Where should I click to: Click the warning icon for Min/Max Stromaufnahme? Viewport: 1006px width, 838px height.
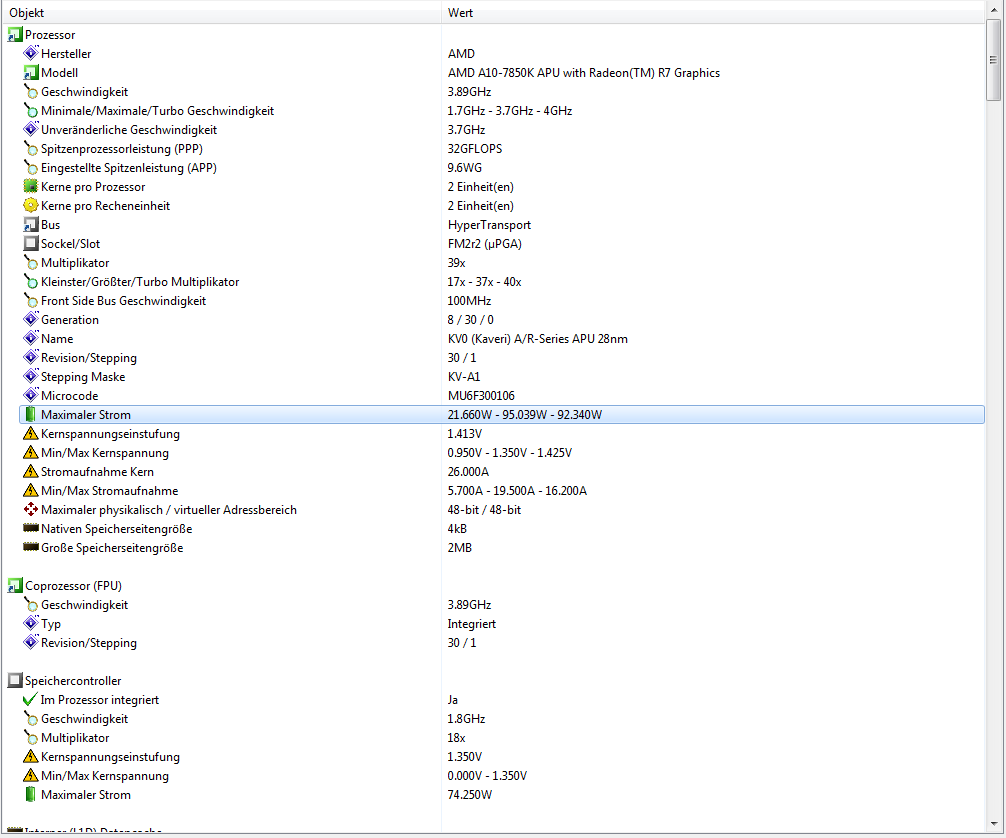point(31,490)
